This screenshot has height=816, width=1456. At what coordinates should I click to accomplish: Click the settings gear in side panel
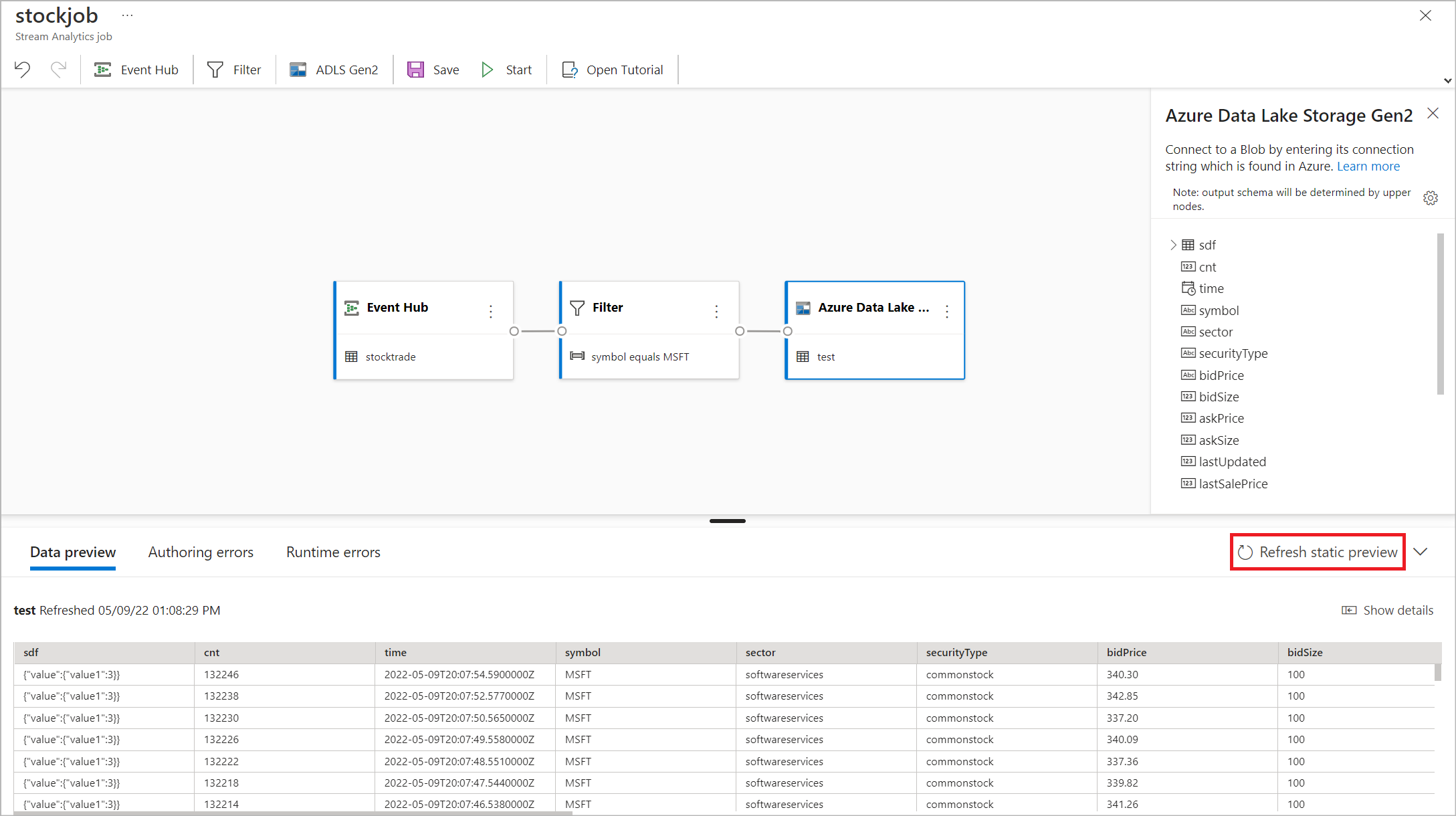coord(1431,198)
